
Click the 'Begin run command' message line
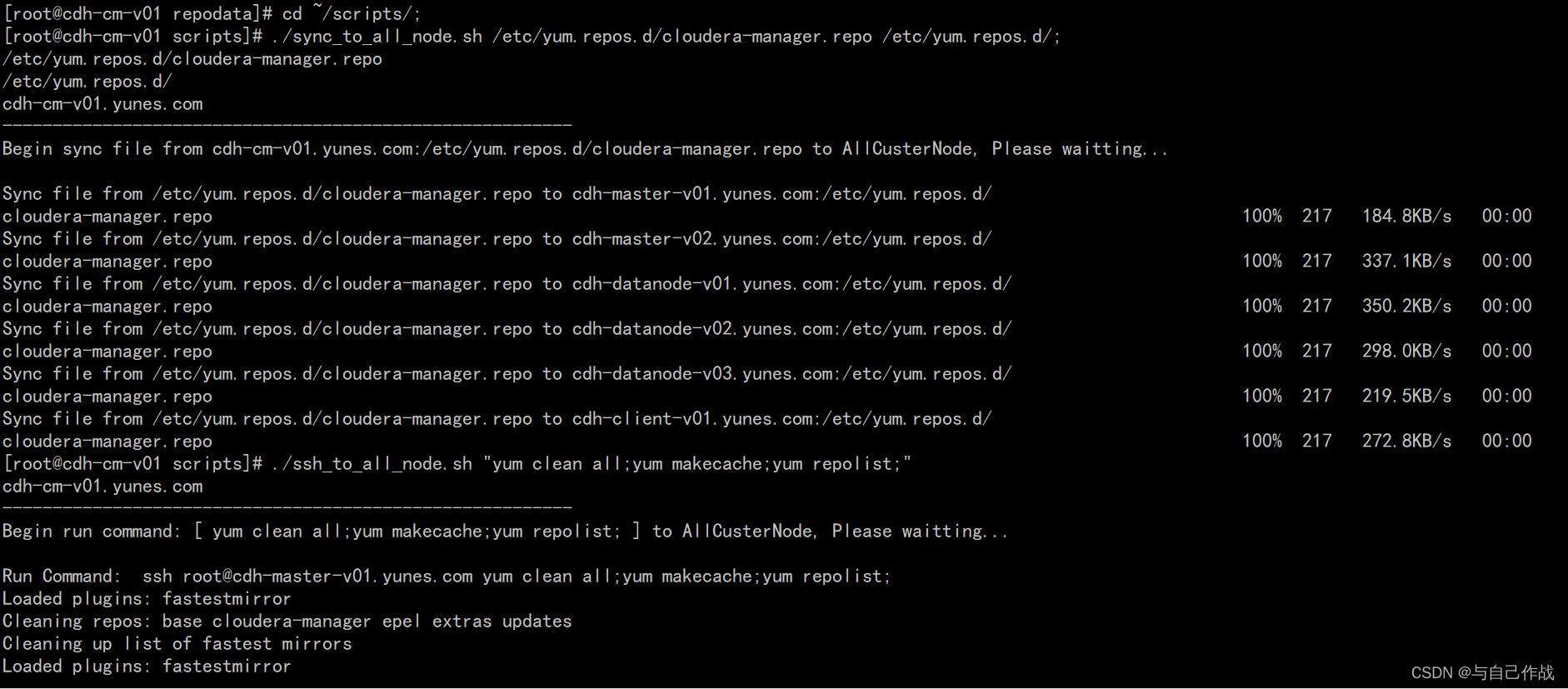coord(505,531)
